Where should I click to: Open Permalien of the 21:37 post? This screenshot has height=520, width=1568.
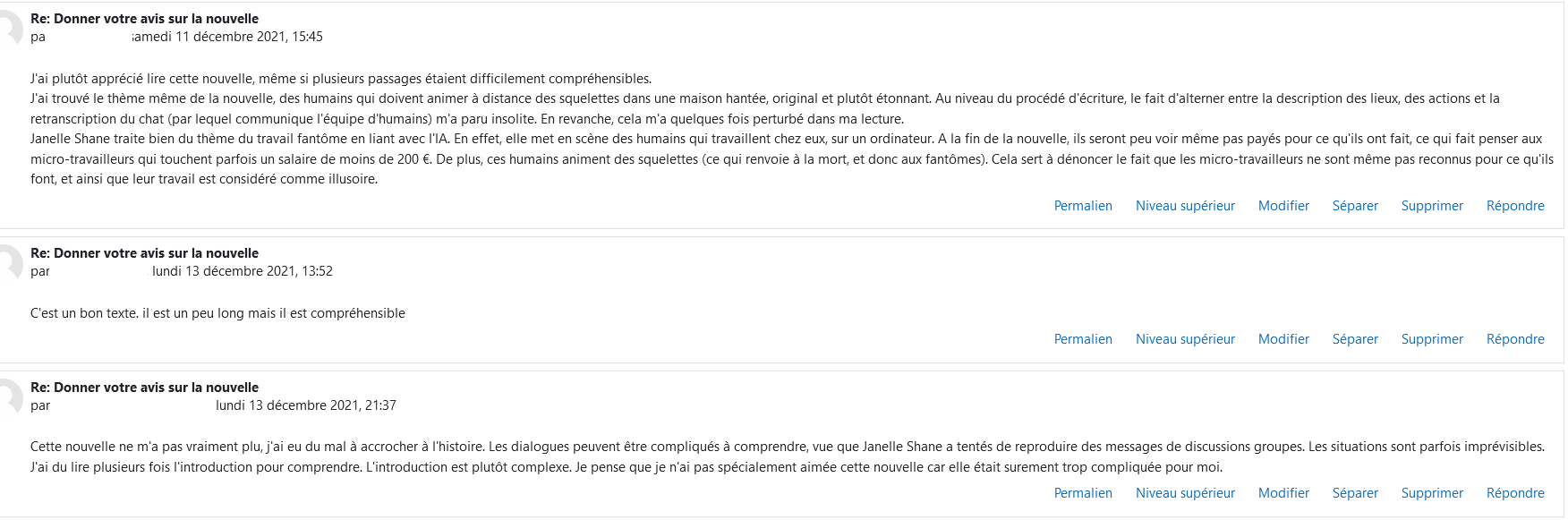pos(1083,493)
